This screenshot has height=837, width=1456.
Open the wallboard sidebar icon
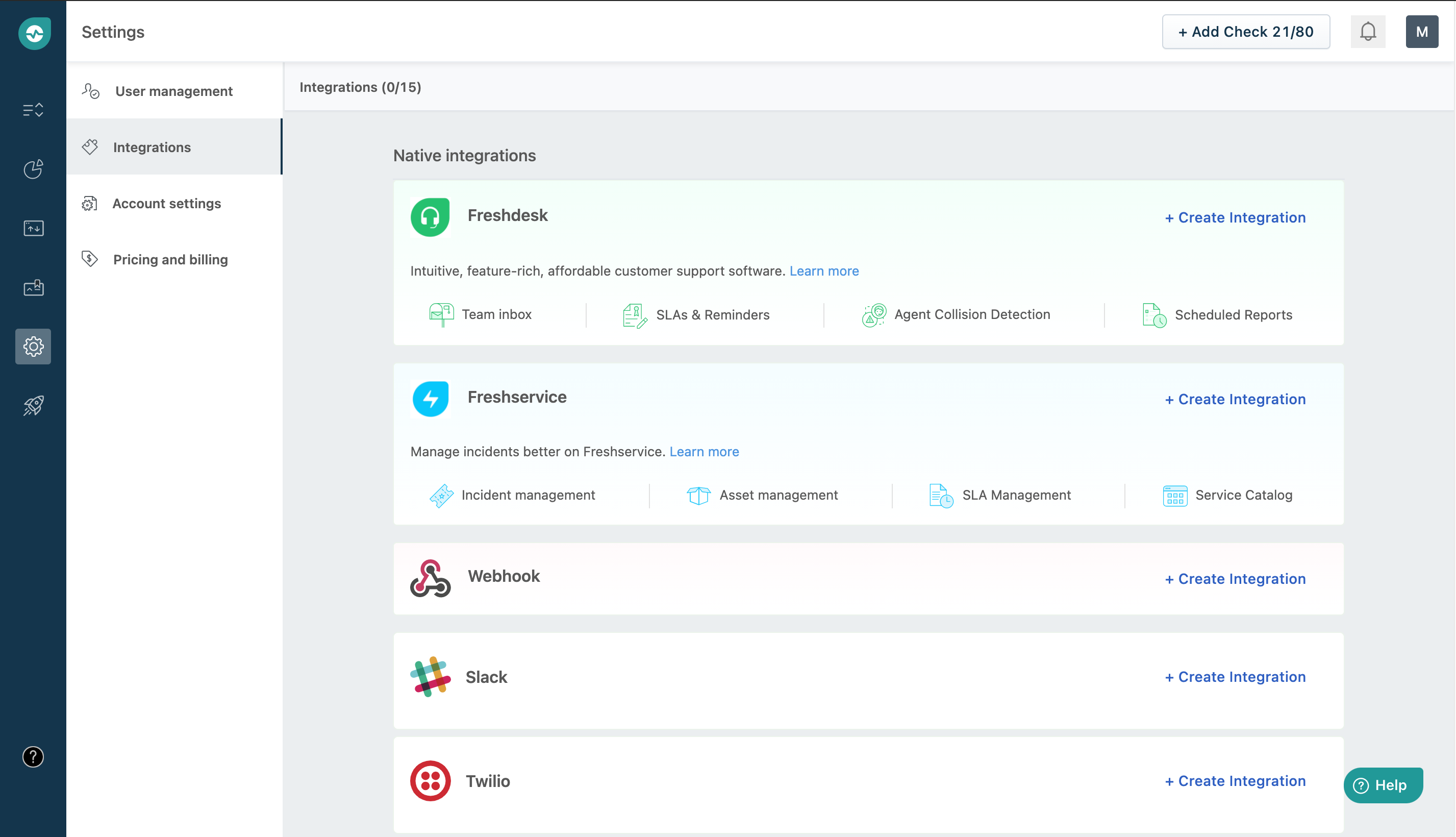(x=33, y=228)
